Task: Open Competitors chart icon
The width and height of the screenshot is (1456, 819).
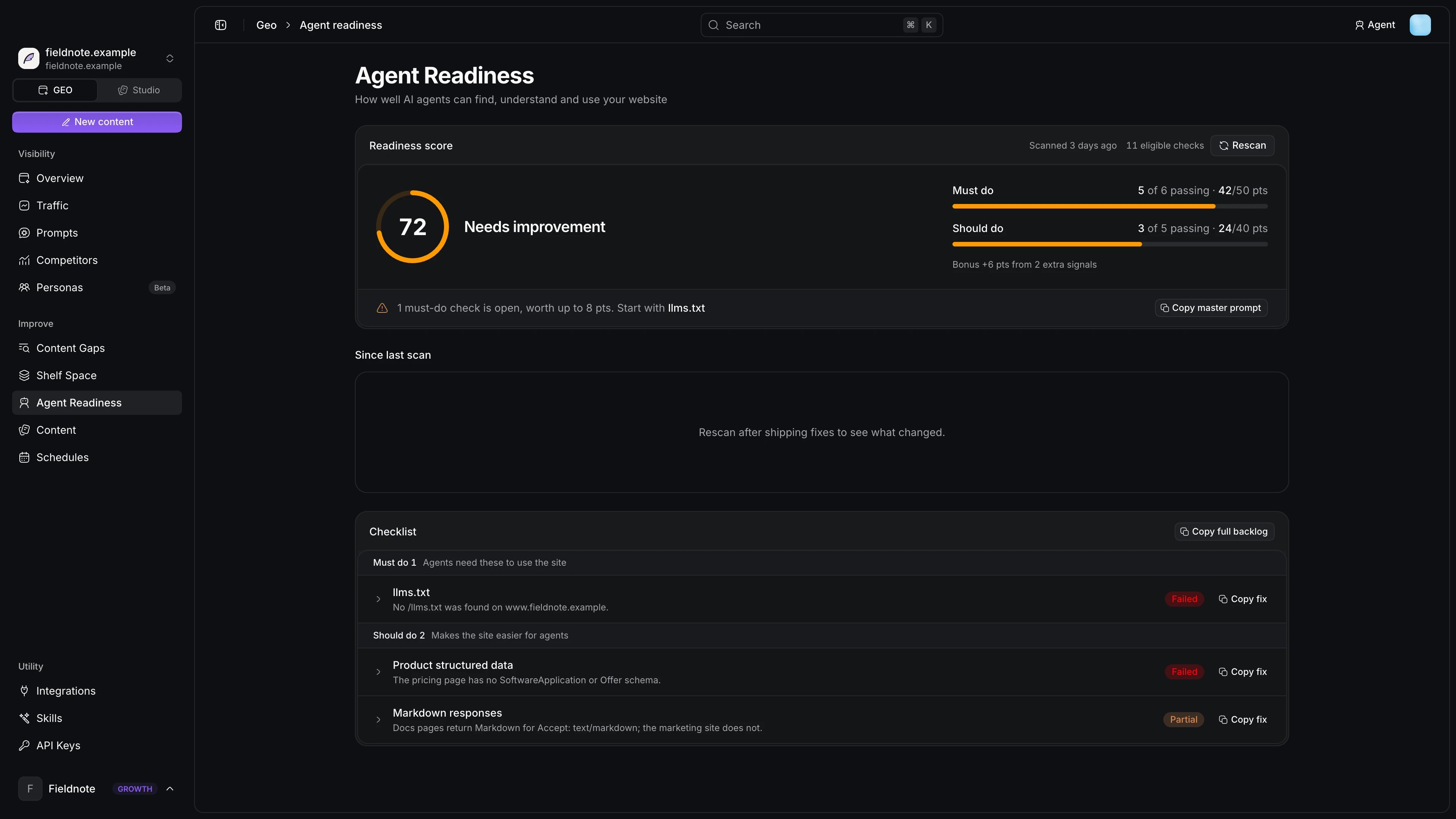Action: (24, 260)
